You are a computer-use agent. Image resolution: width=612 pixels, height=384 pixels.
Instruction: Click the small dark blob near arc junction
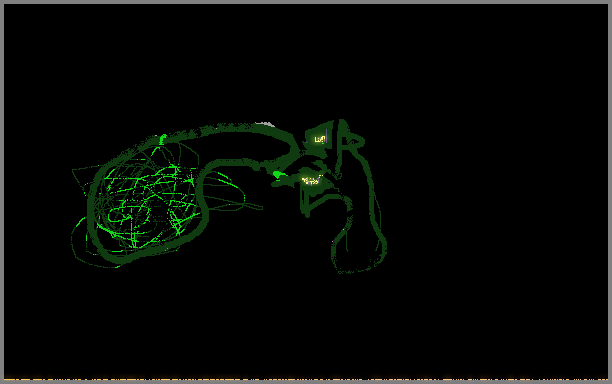pos(256,167)
